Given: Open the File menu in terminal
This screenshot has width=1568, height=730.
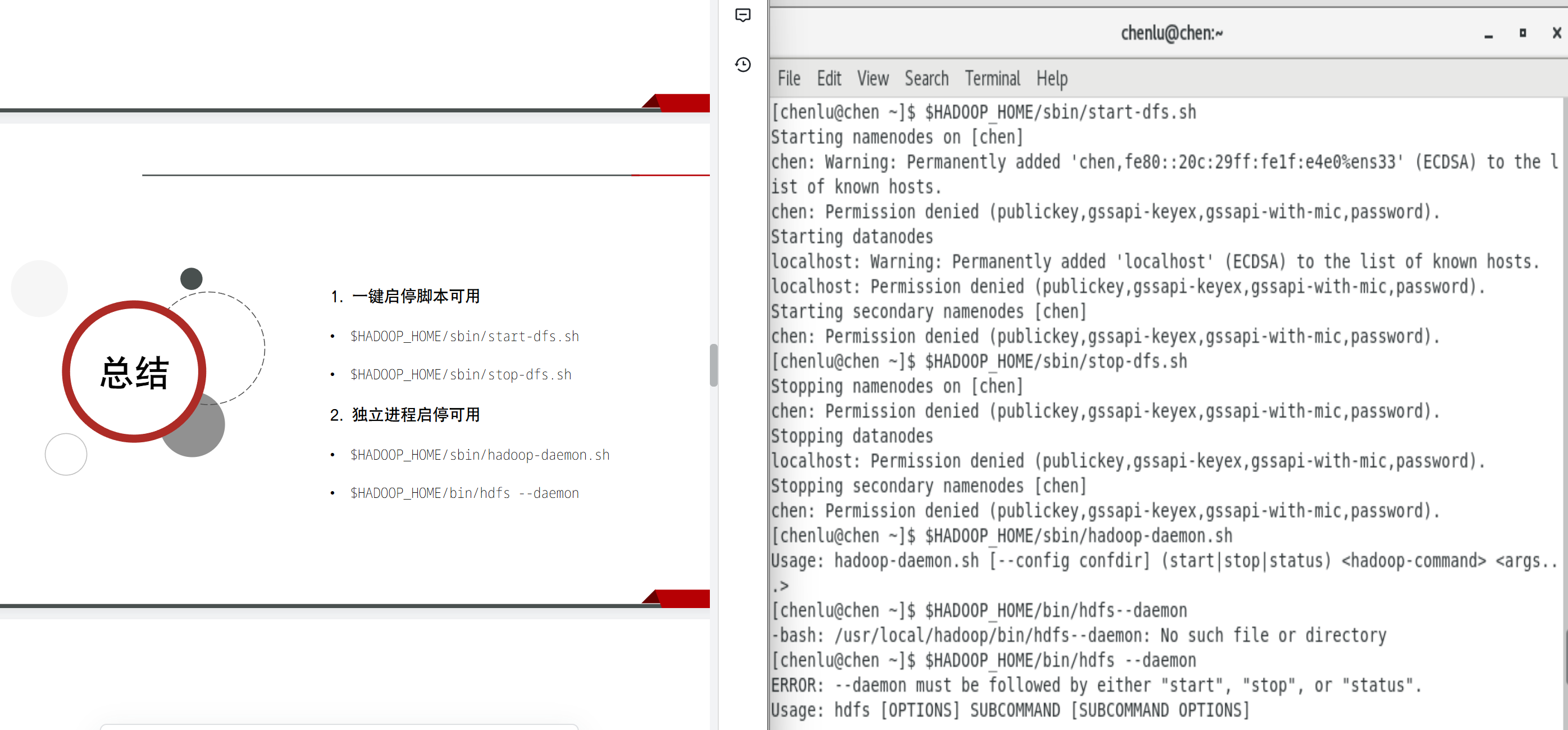Looking at the screenshot, I should (789, 79).
